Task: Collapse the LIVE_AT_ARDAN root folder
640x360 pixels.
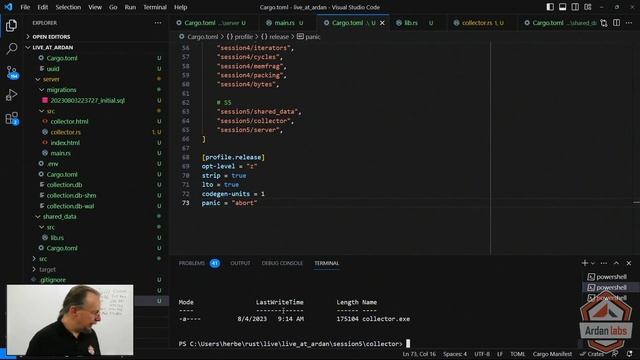Action: (53, 47)
